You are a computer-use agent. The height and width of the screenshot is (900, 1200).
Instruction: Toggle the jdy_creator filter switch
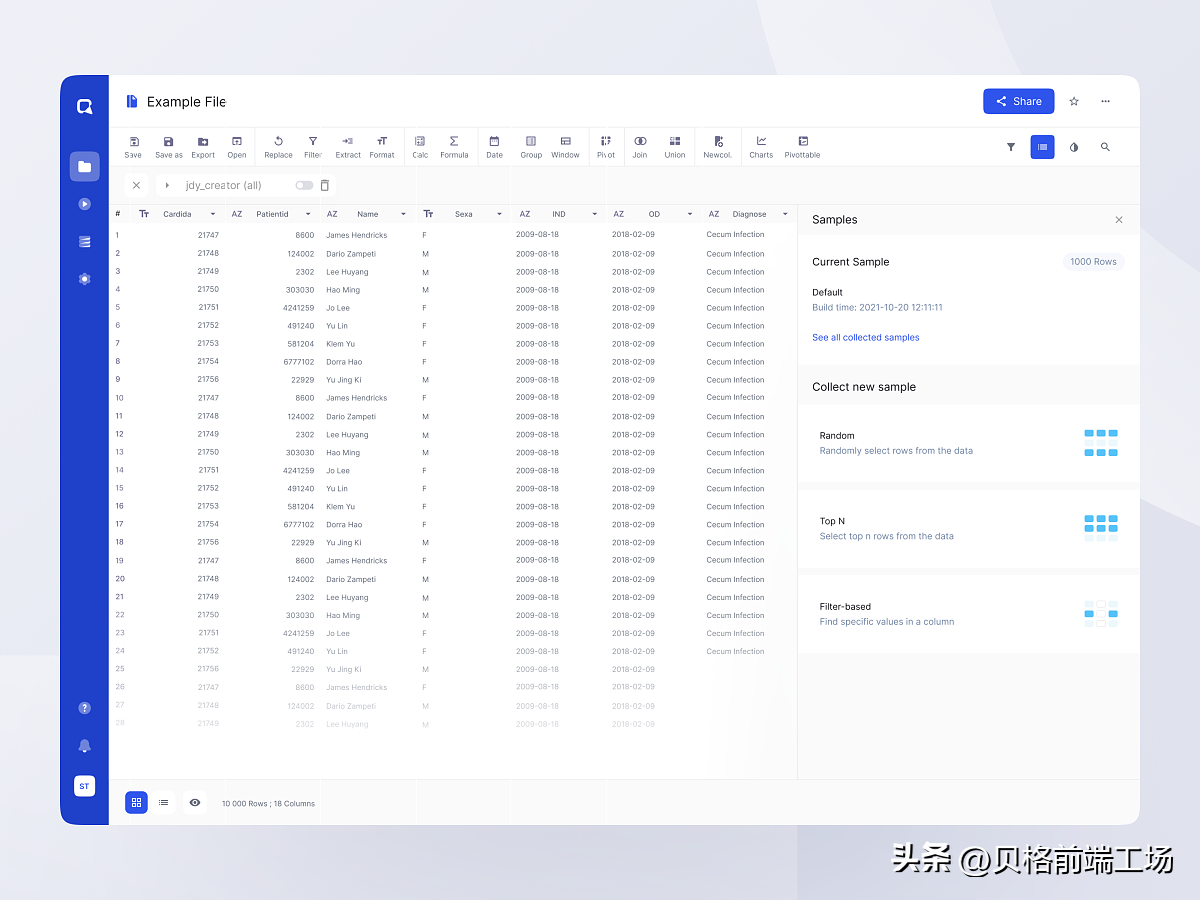tap(304, 185)
